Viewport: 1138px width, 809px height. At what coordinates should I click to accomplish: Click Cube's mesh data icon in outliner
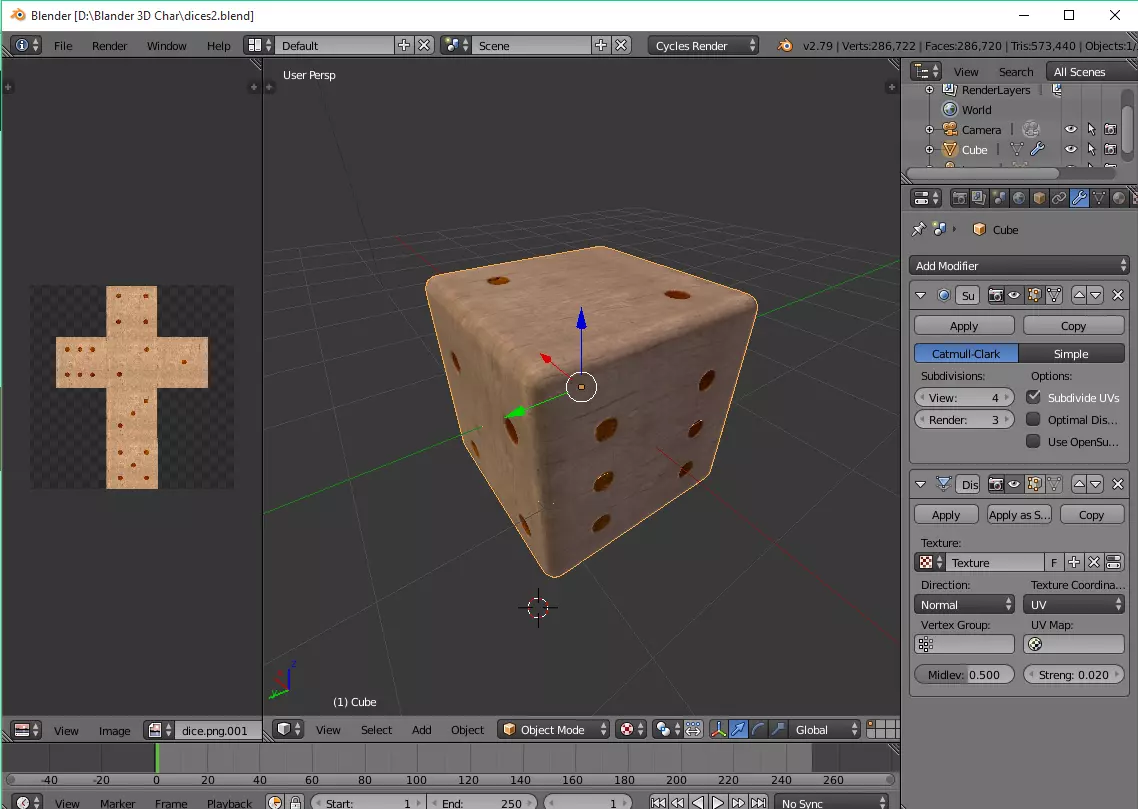[1017, 149]
